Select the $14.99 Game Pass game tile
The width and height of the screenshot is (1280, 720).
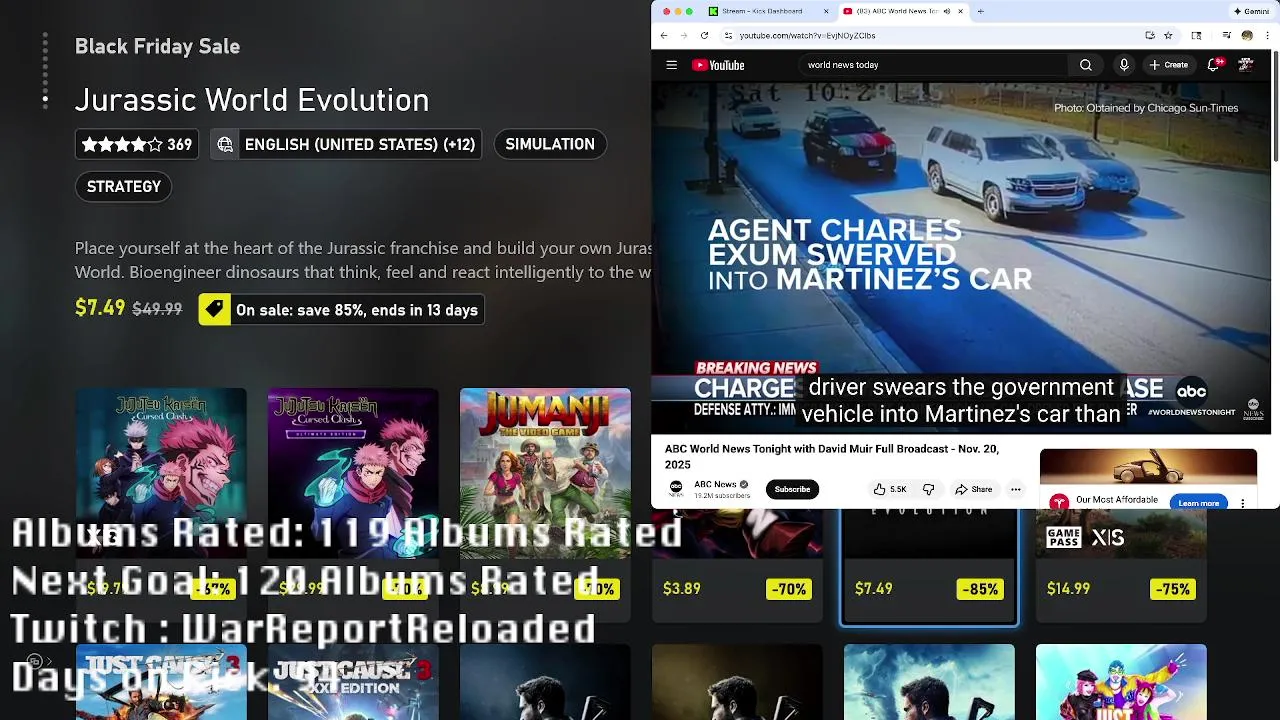(x=1121, y=566)
